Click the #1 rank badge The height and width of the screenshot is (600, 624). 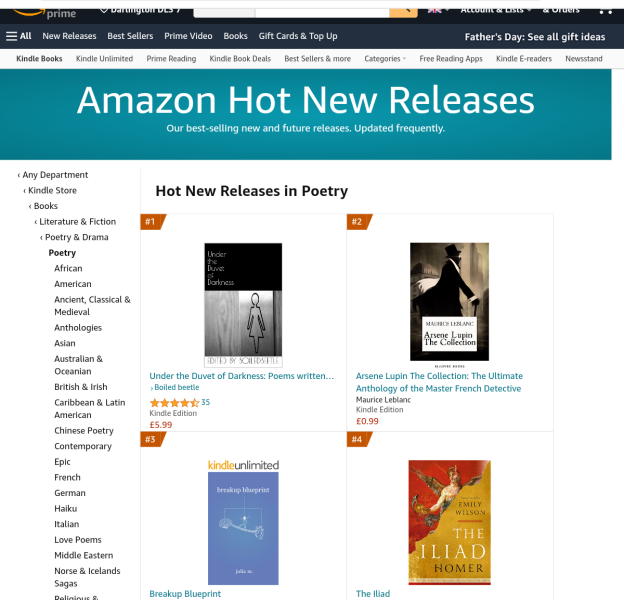click(152, 221)
